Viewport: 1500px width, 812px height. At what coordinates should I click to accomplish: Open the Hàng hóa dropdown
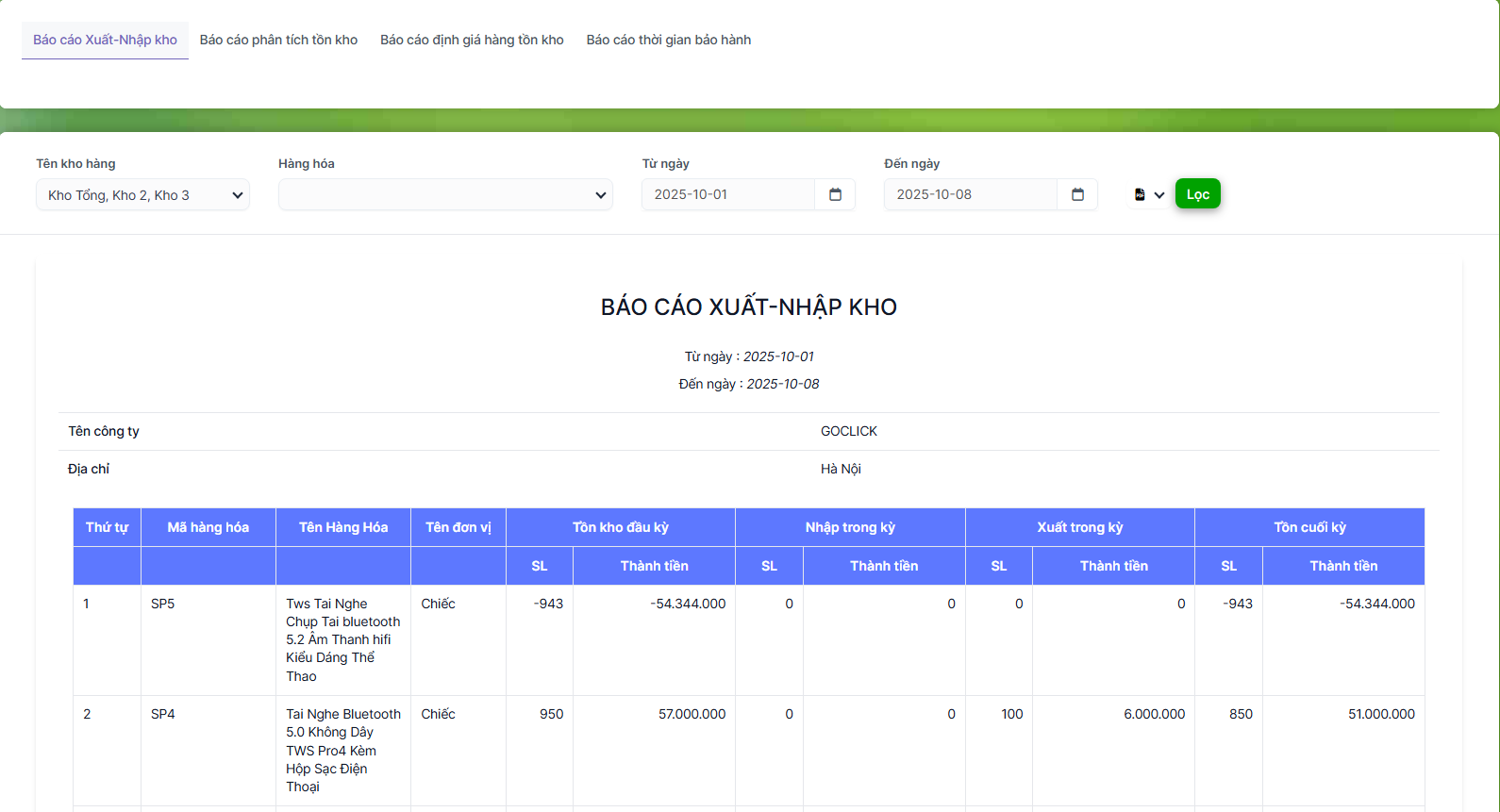click(x=445, y=195)
